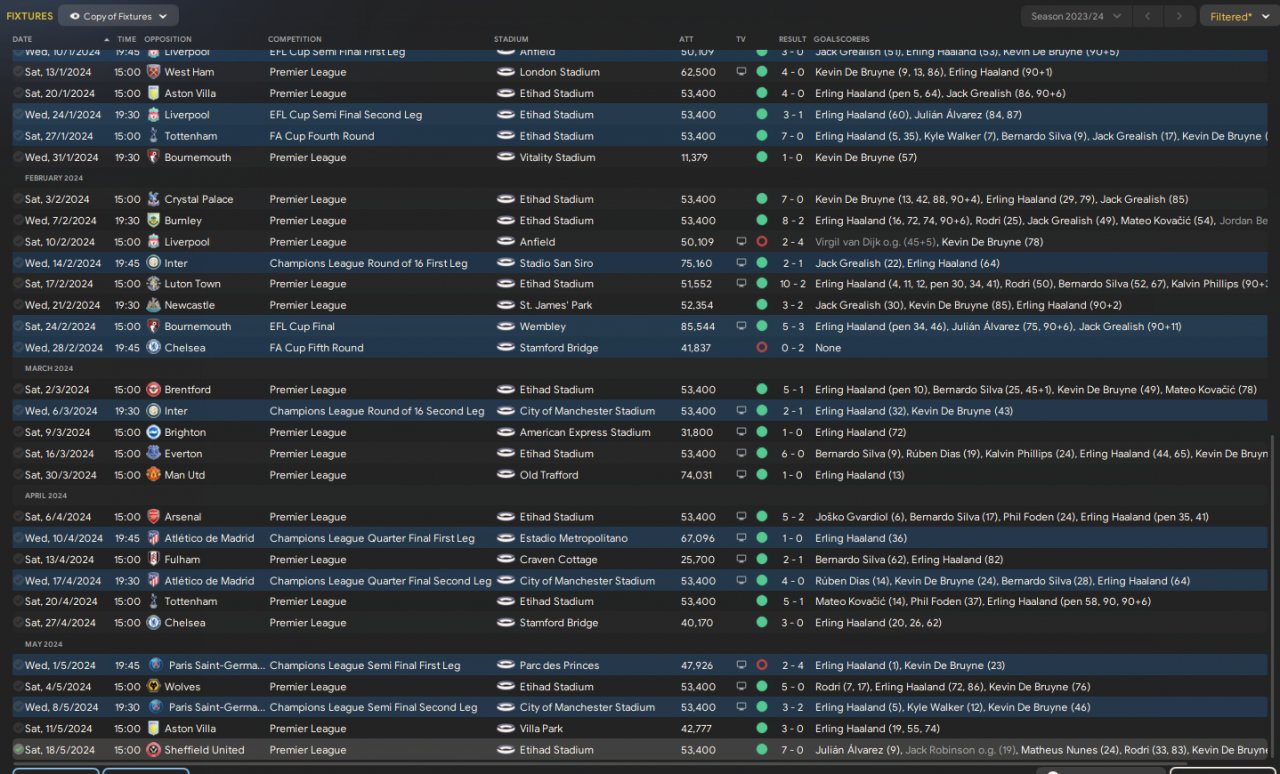Untick the selection circle on the Sheffield United row
Screen dimensions: 1280x774
tap(18, 750)
